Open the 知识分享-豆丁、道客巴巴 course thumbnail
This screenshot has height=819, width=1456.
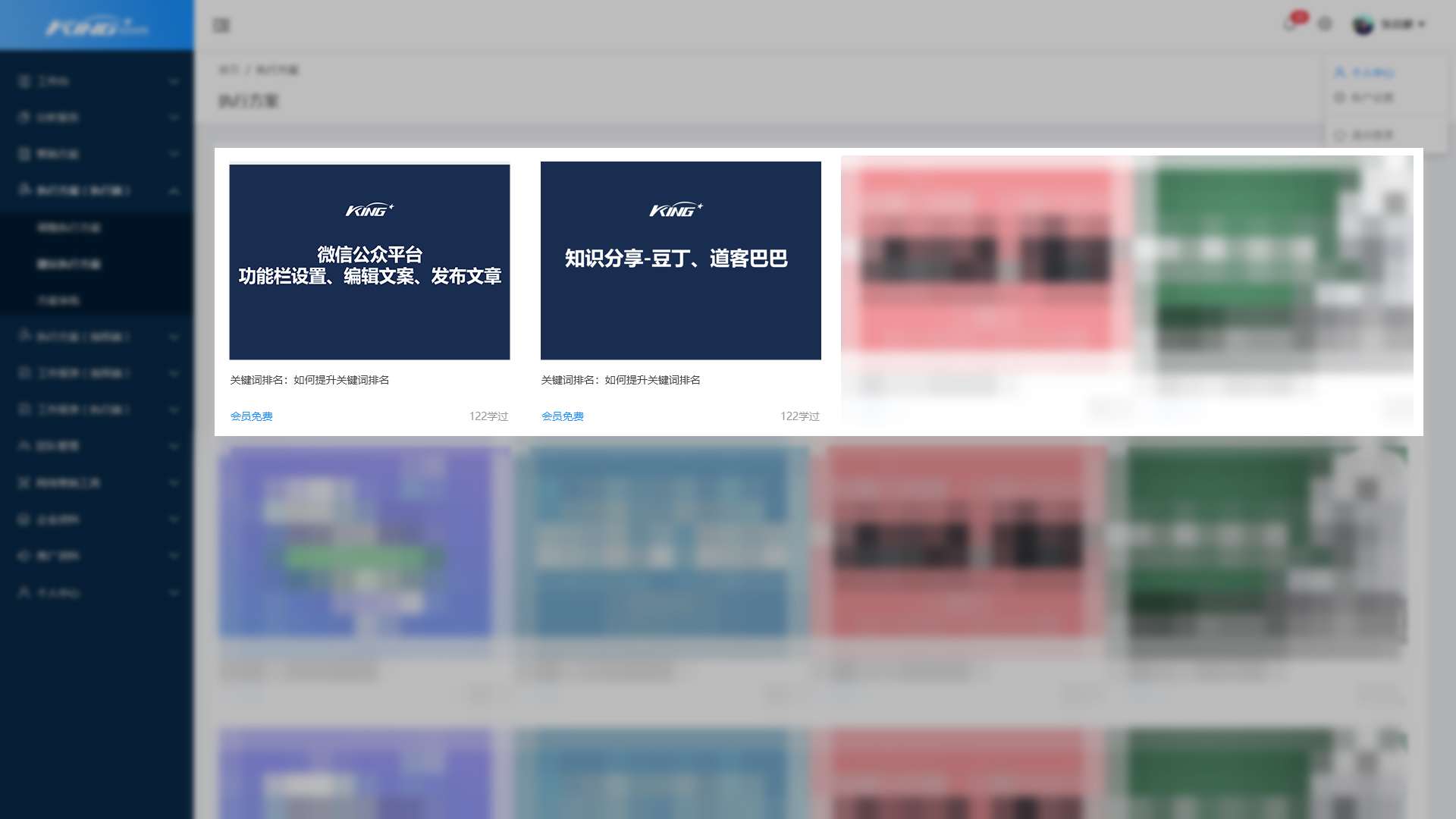(680, 260)
